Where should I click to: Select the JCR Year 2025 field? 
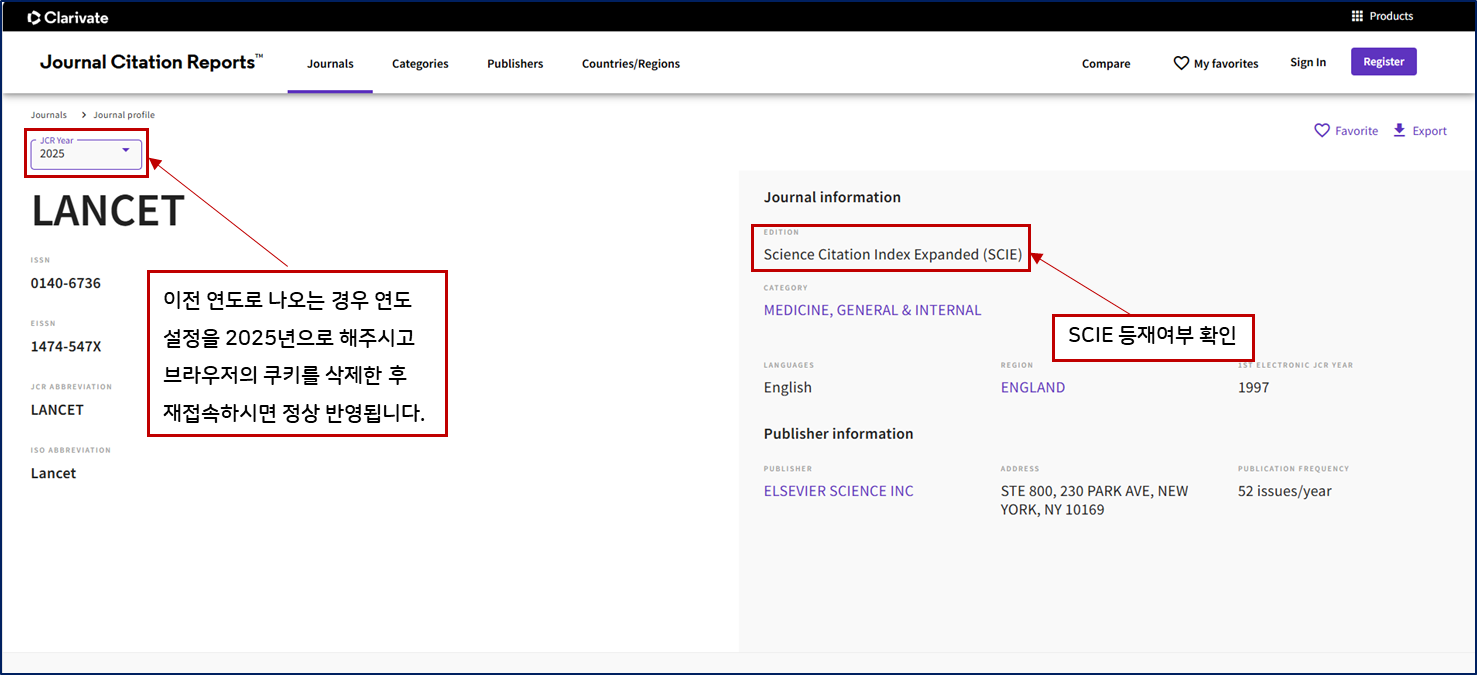86,153
